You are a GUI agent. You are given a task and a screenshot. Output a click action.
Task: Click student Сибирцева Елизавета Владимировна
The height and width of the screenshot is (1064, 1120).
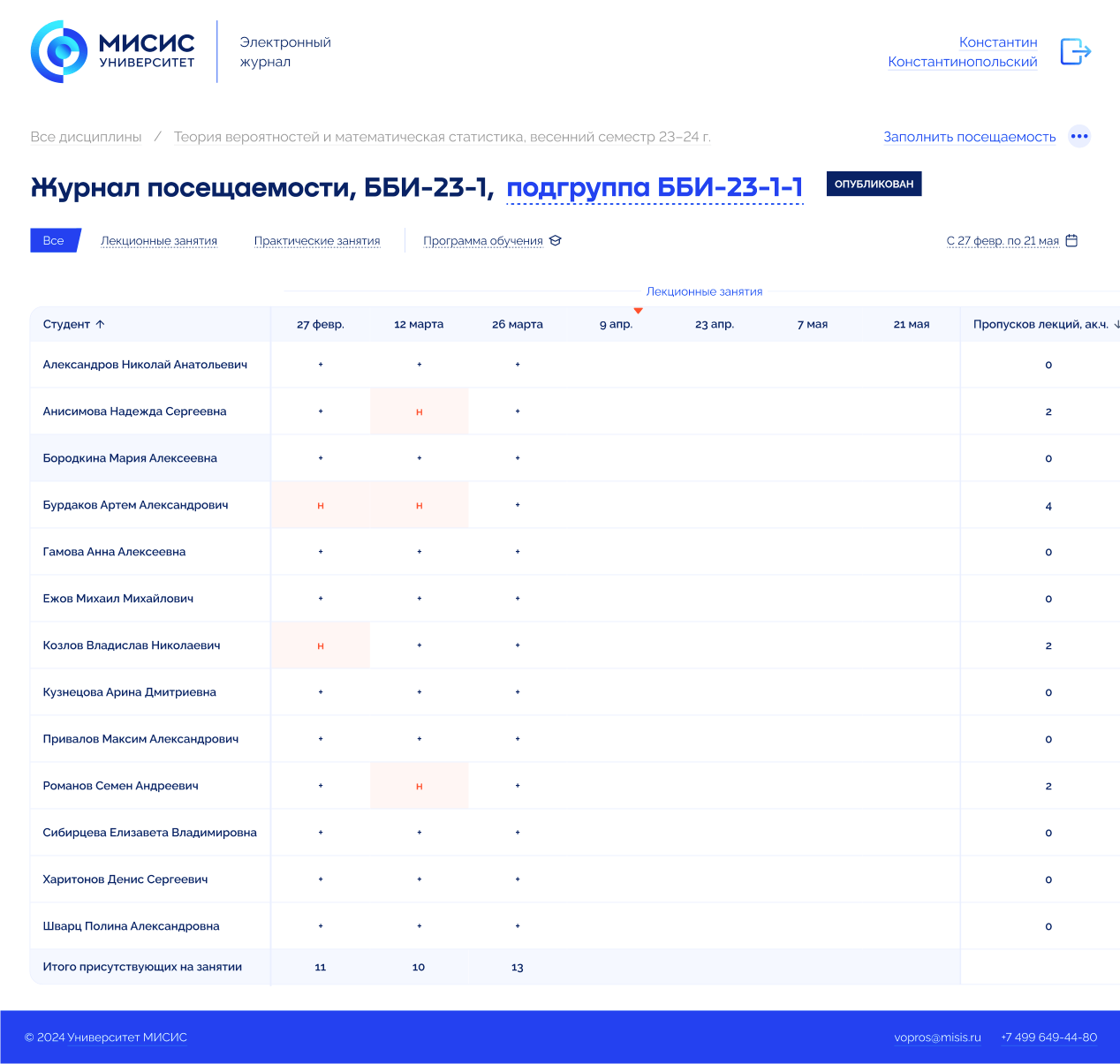150,833
